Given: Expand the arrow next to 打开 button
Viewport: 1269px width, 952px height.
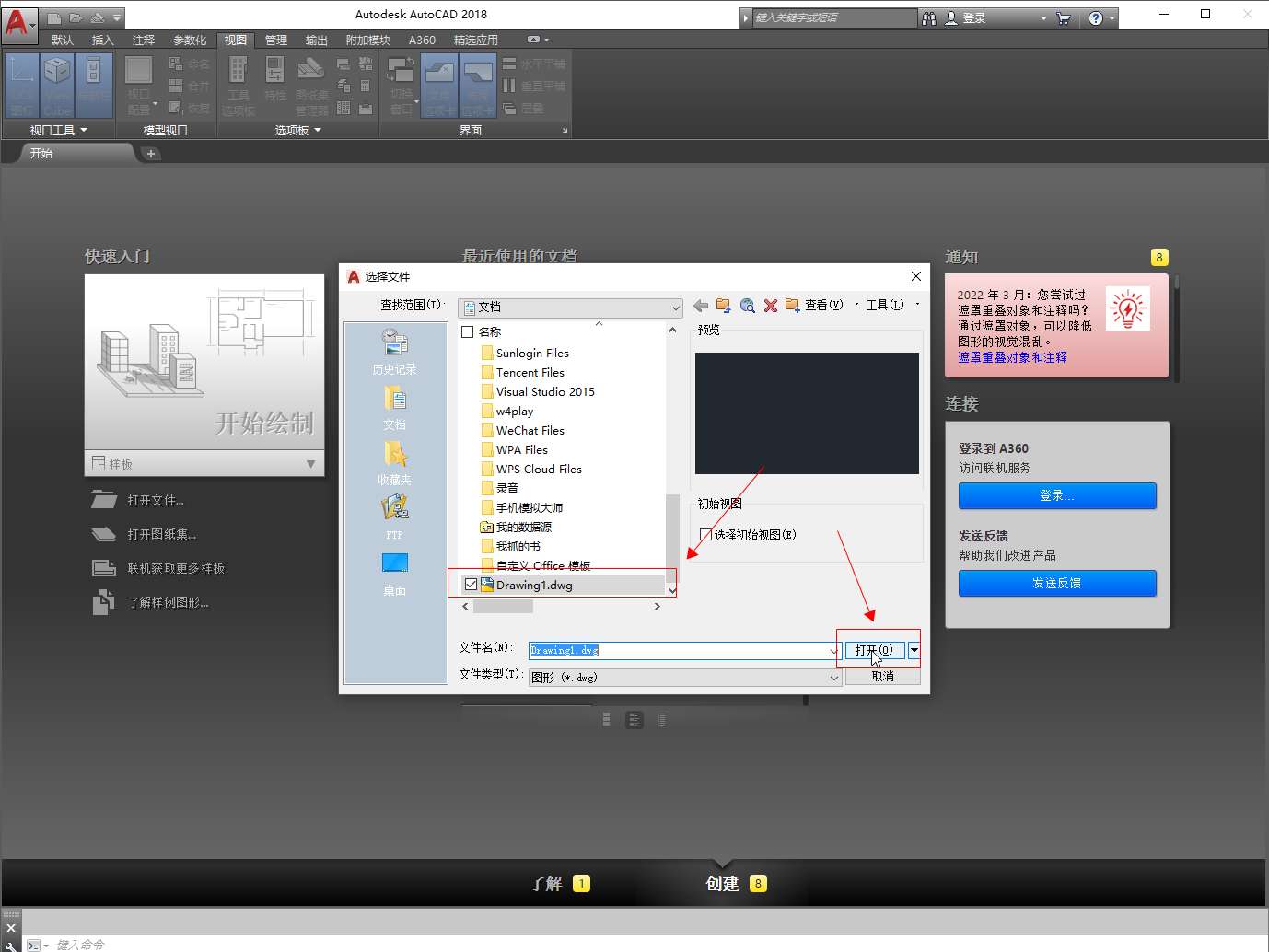Looking at the screenshot, I should point(914,650).
